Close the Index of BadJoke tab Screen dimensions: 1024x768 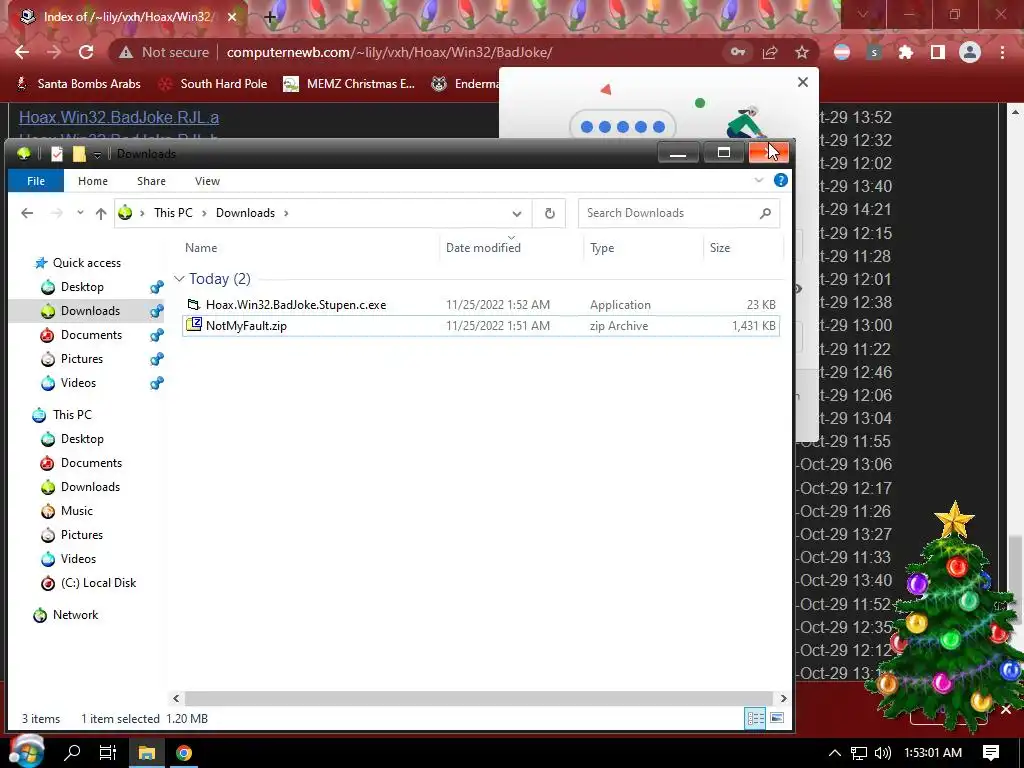click(x=232, y=17)
